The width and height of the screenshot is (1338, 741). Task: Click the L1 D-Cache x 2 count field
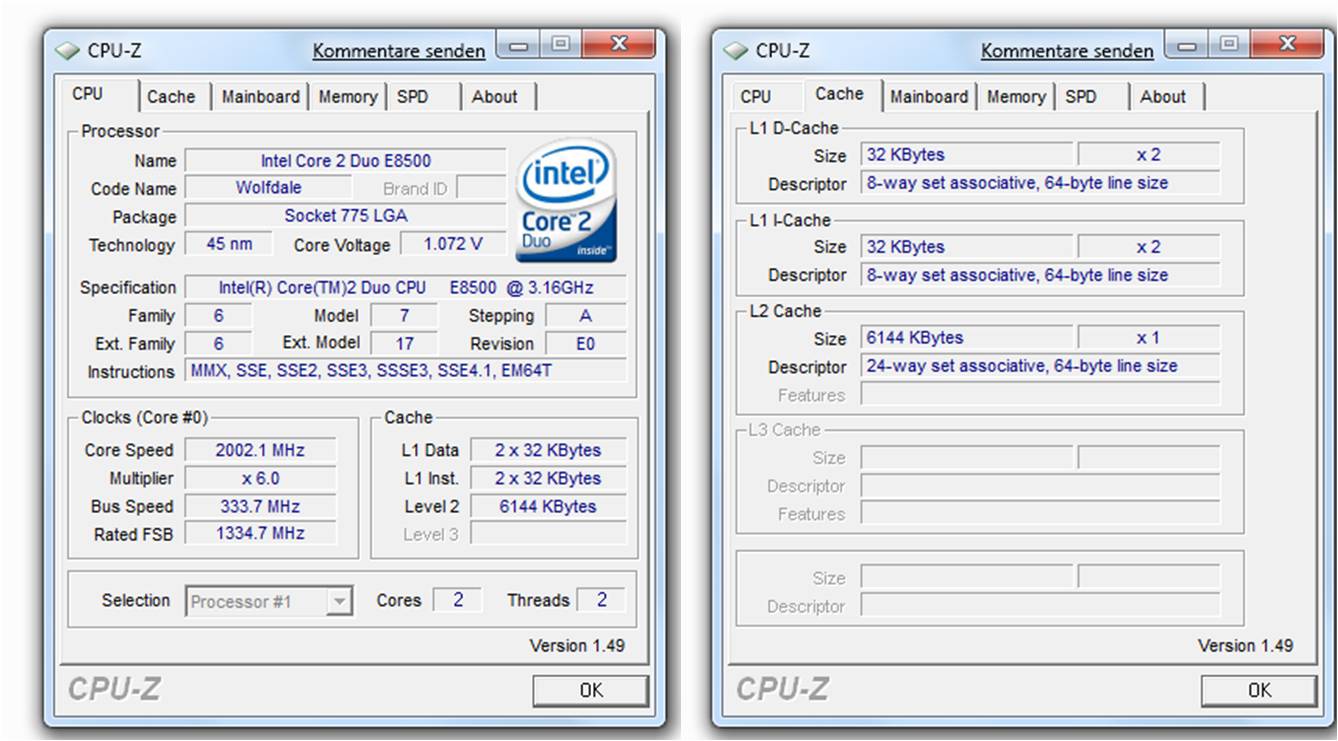[1149, 155]
